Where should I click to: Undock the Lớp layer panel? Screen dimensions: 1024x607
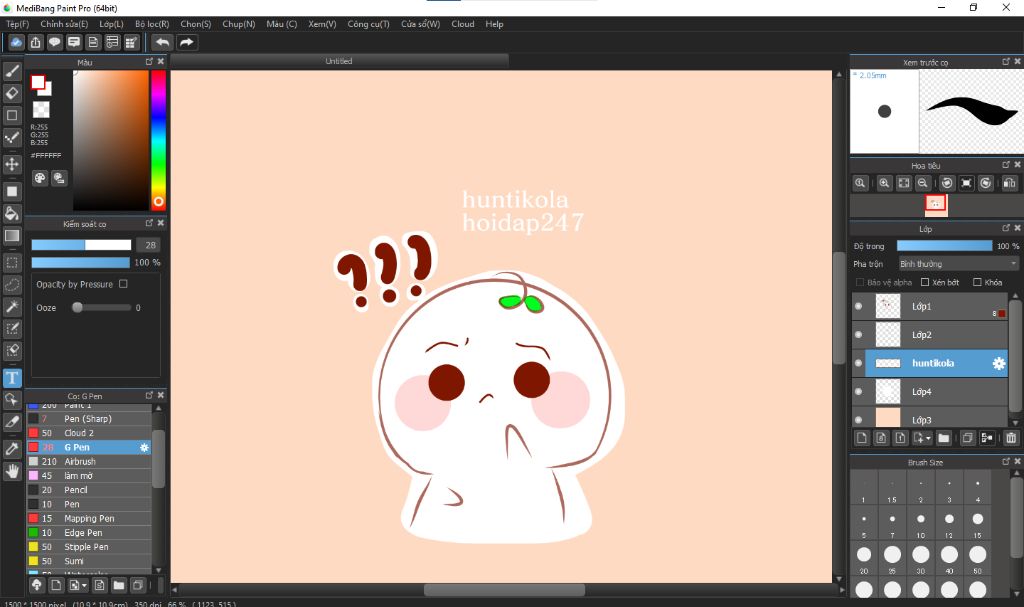[1006, 228]
